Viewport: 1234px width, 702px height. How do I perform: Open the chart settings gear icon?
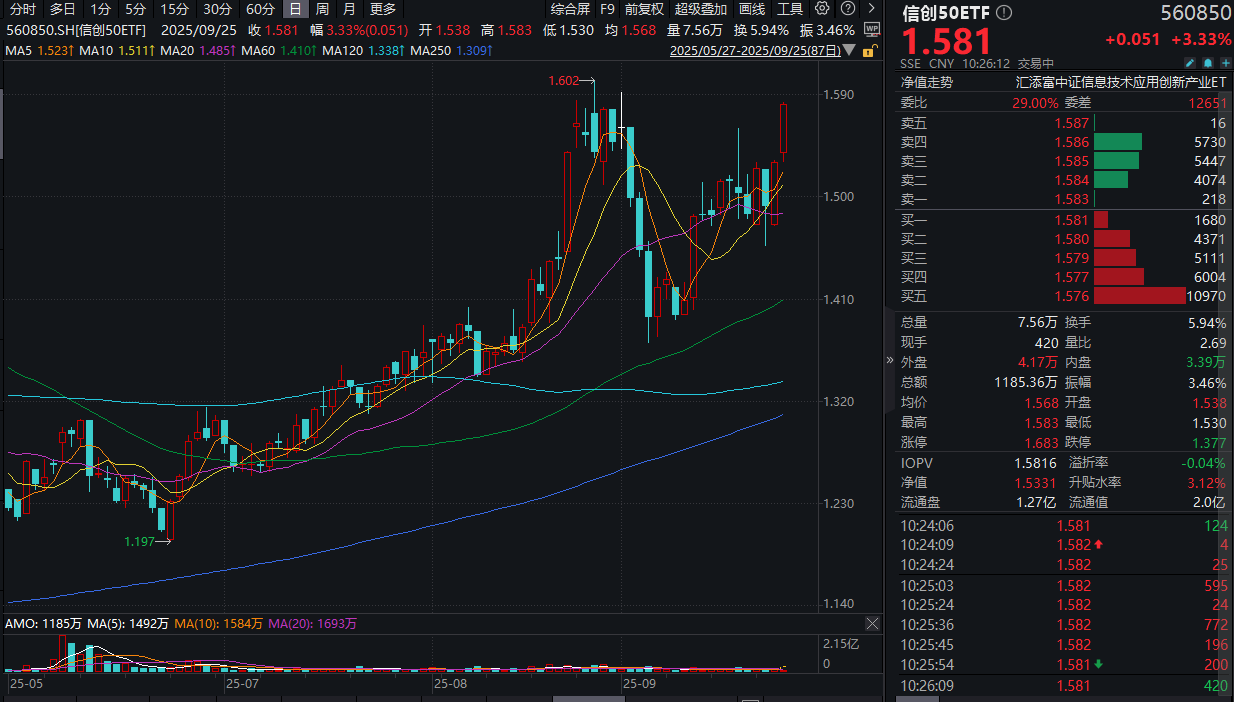[820, 9]
